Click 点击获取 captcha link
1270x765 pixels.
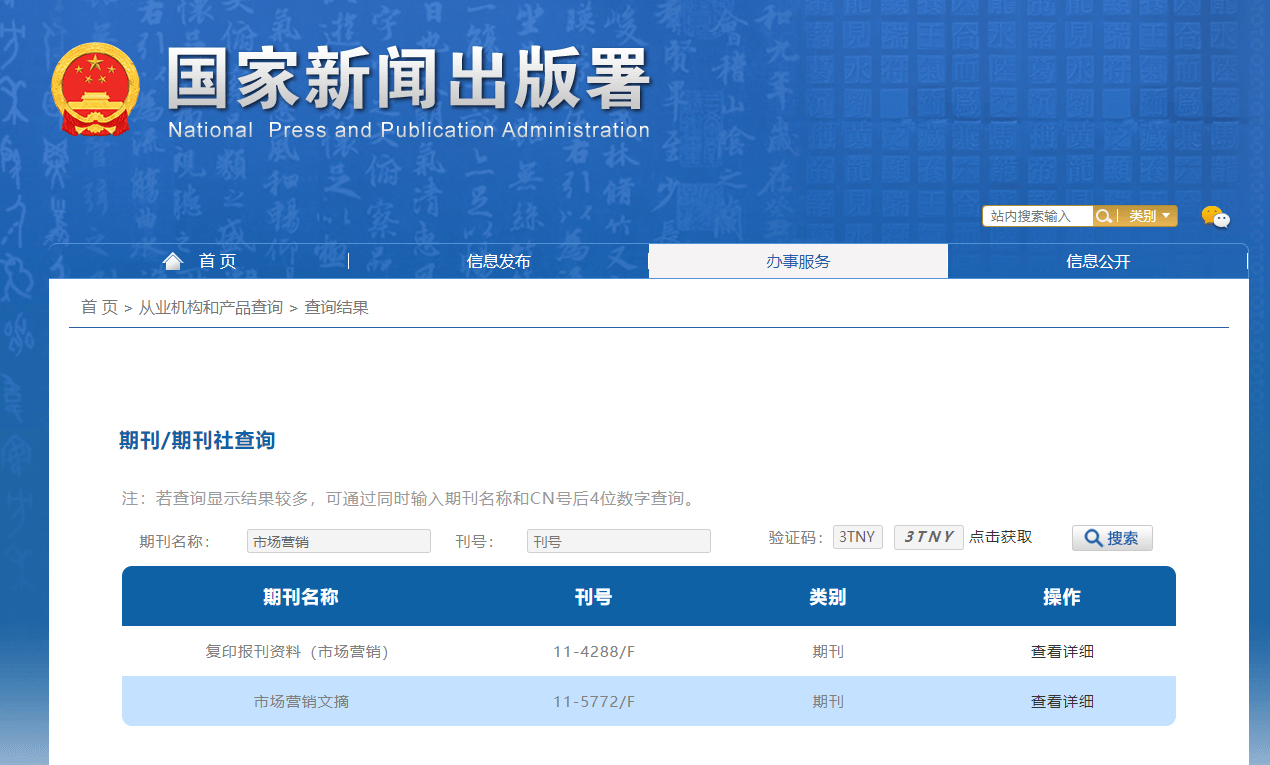click(x=1000, y=537)
